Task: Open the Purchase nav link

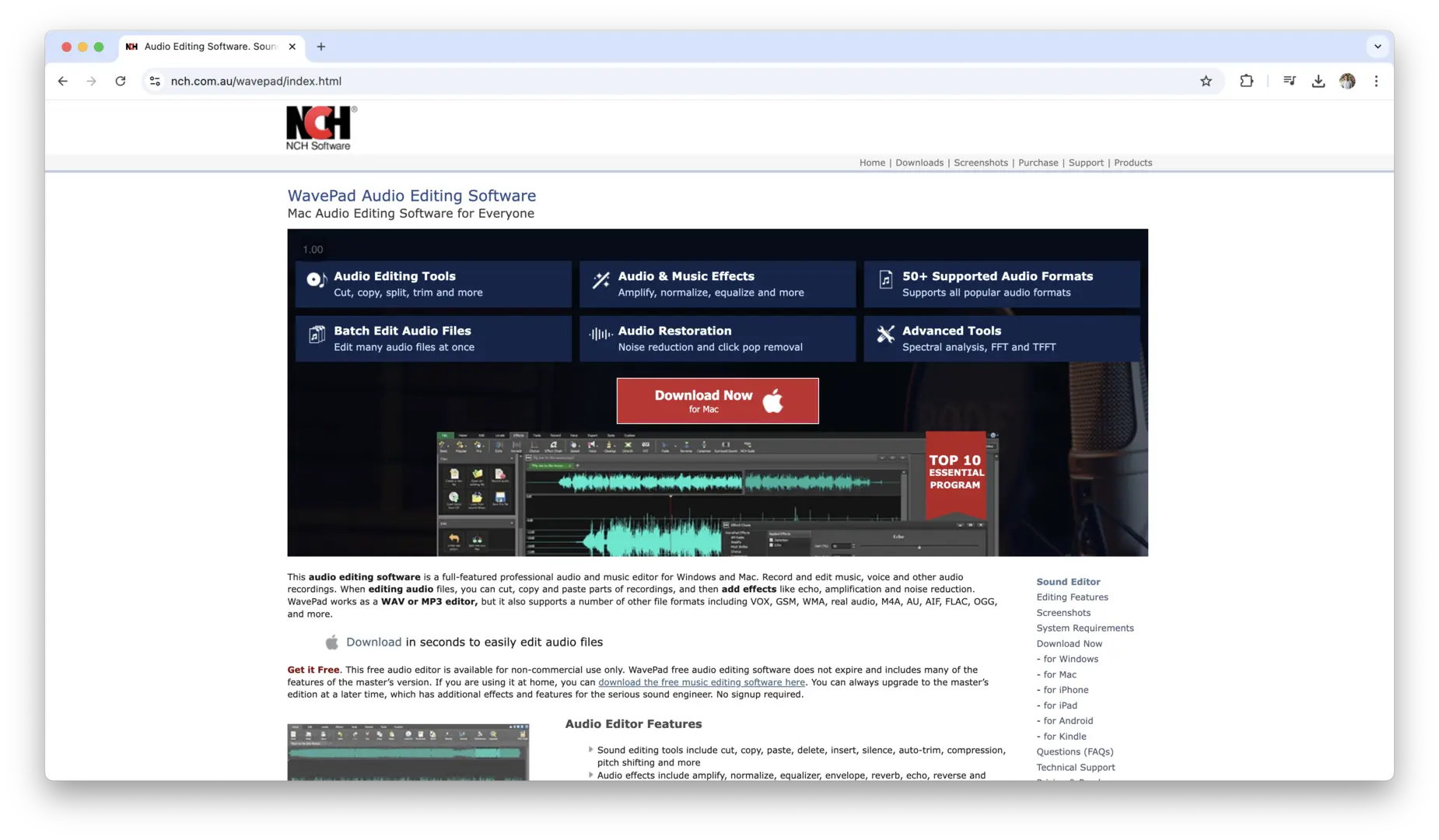Action: pyautogui.click(x=1038, y=163)
